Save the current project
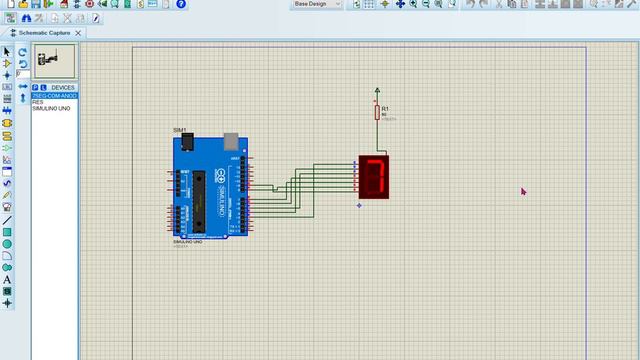This screenshot has width=640, height=360. click(x=36, y=4)
